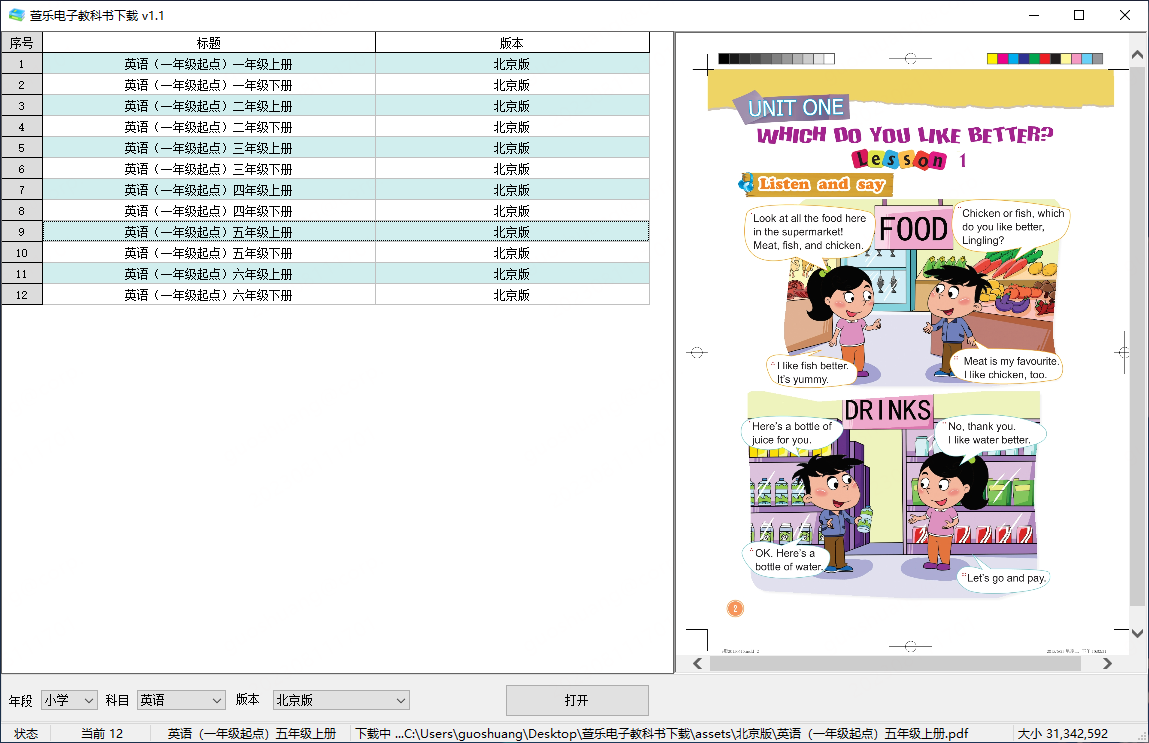
Task: Click the 下载中 file path status text
Action: tap(662, 733)
